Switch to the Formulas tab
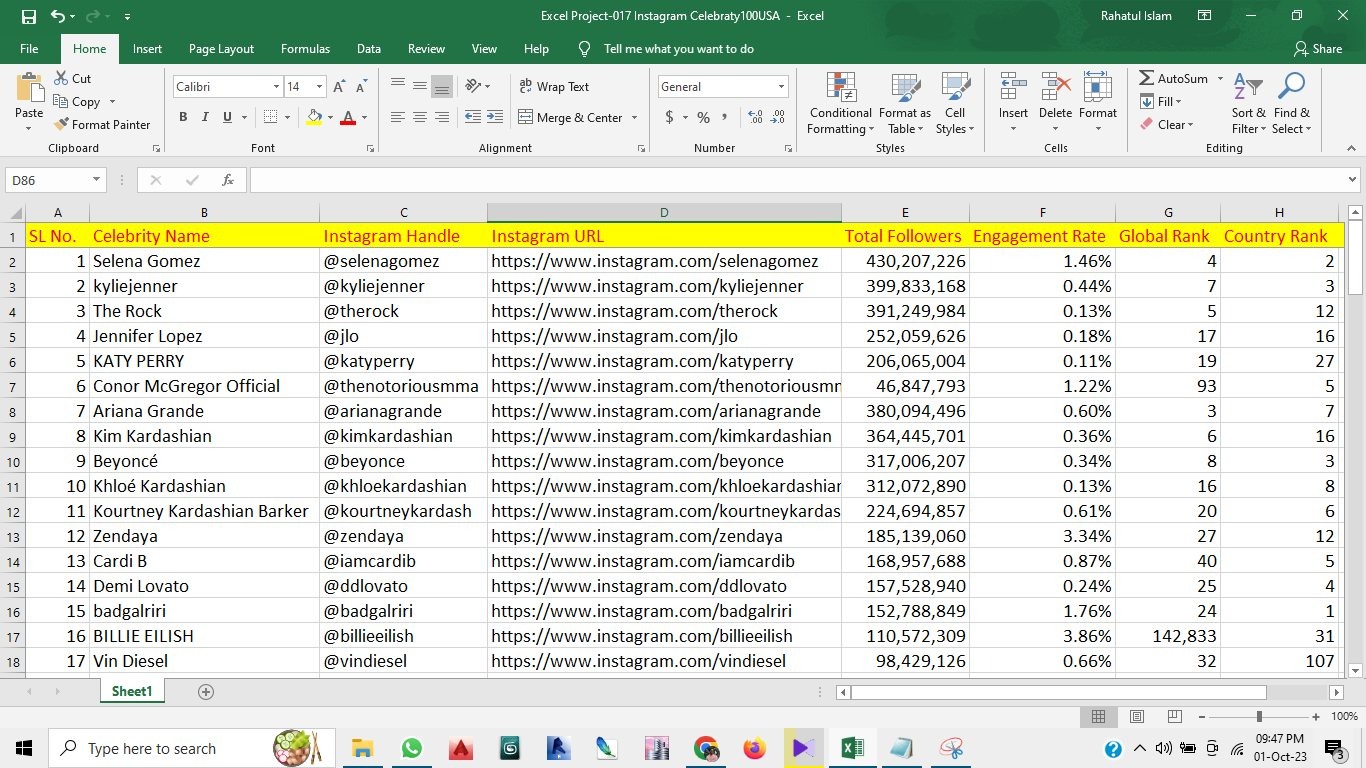The height and width of the screenshot is (768, 1366). (x=305, y=49)
